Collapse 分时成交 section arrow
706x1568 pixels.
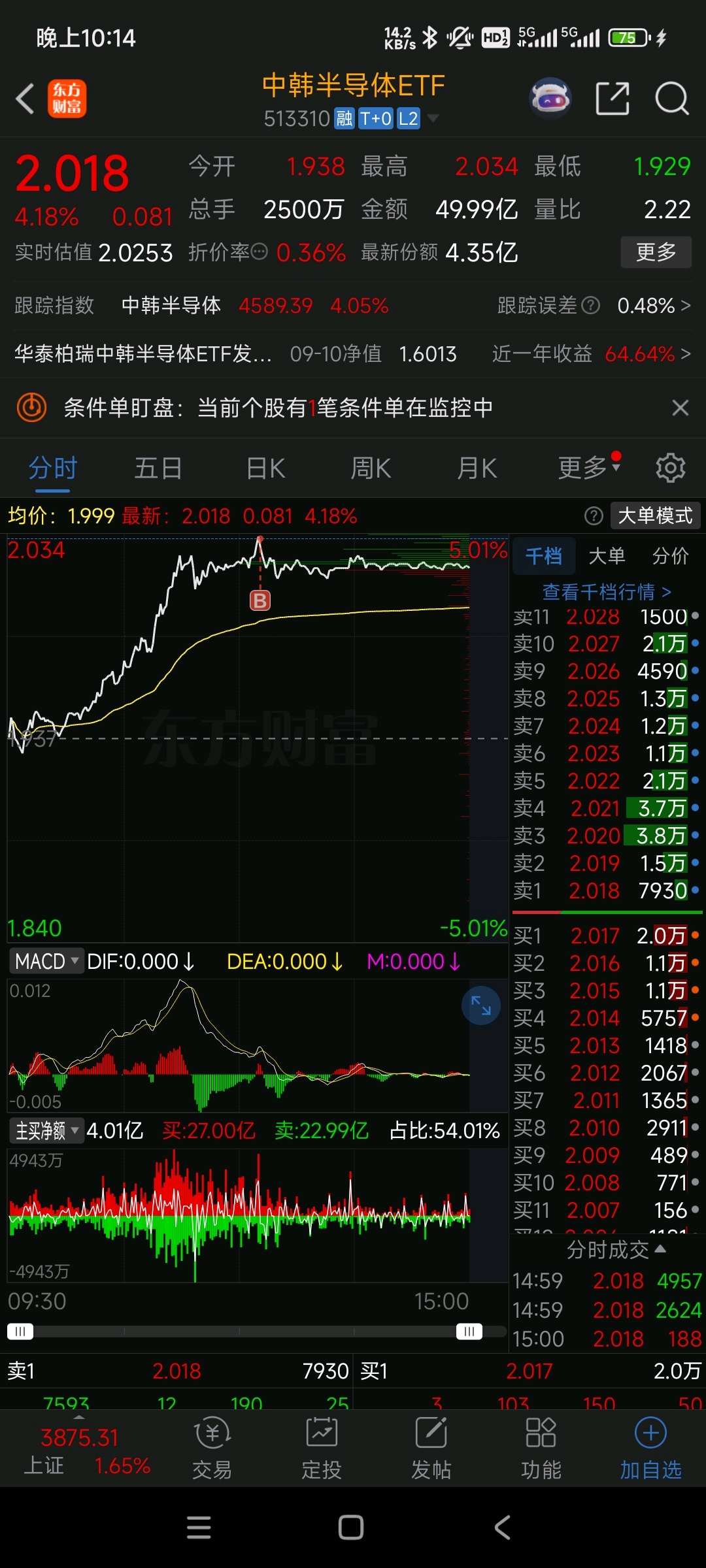click(x=660, y=1249)
